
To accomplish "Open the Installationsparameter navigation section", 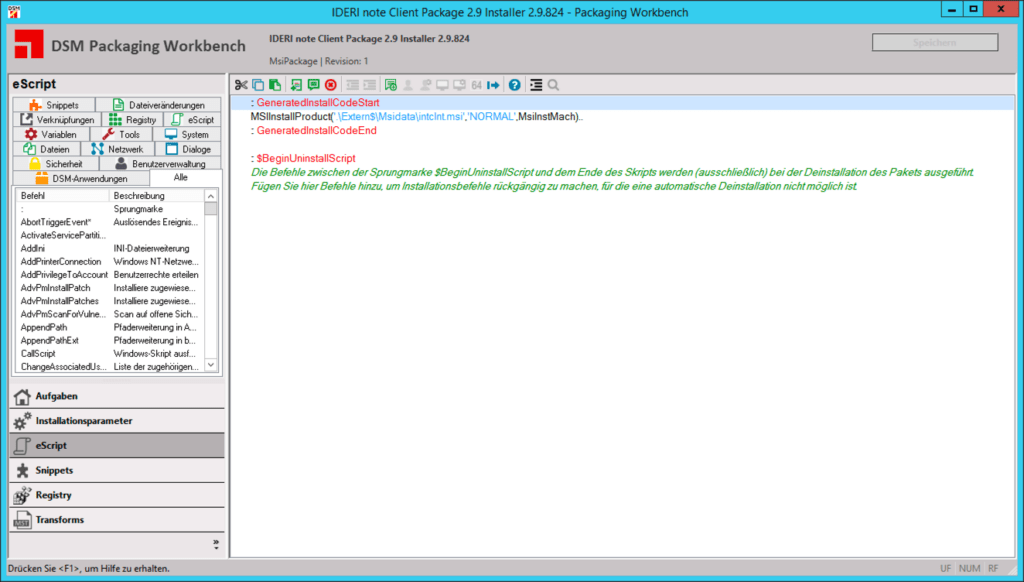I will click(x=117, y=421).
